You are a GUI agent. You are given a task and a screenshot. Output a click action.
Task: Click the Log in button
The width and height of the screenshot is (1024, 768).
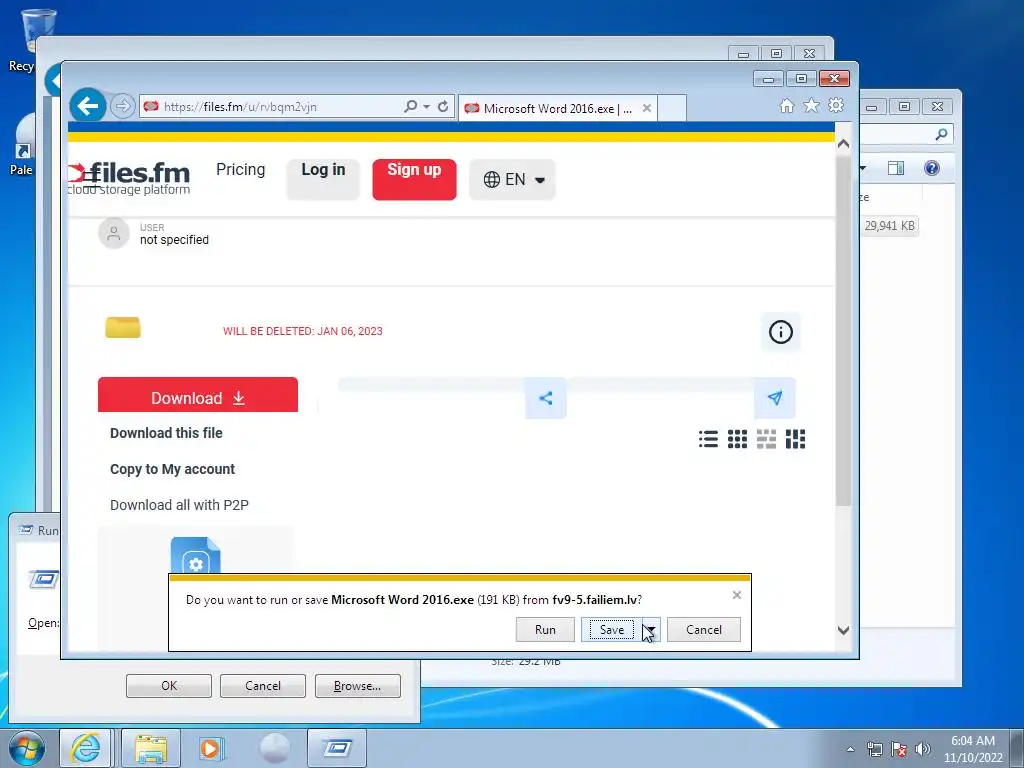[x=323, y=179]
